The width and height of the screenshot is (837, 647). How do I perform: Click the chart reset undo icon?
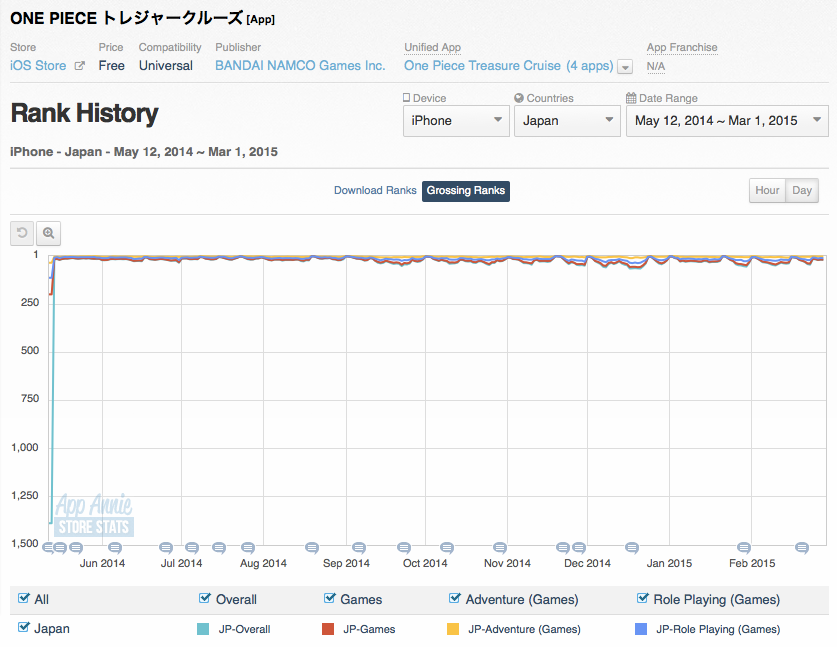(22, 233)
